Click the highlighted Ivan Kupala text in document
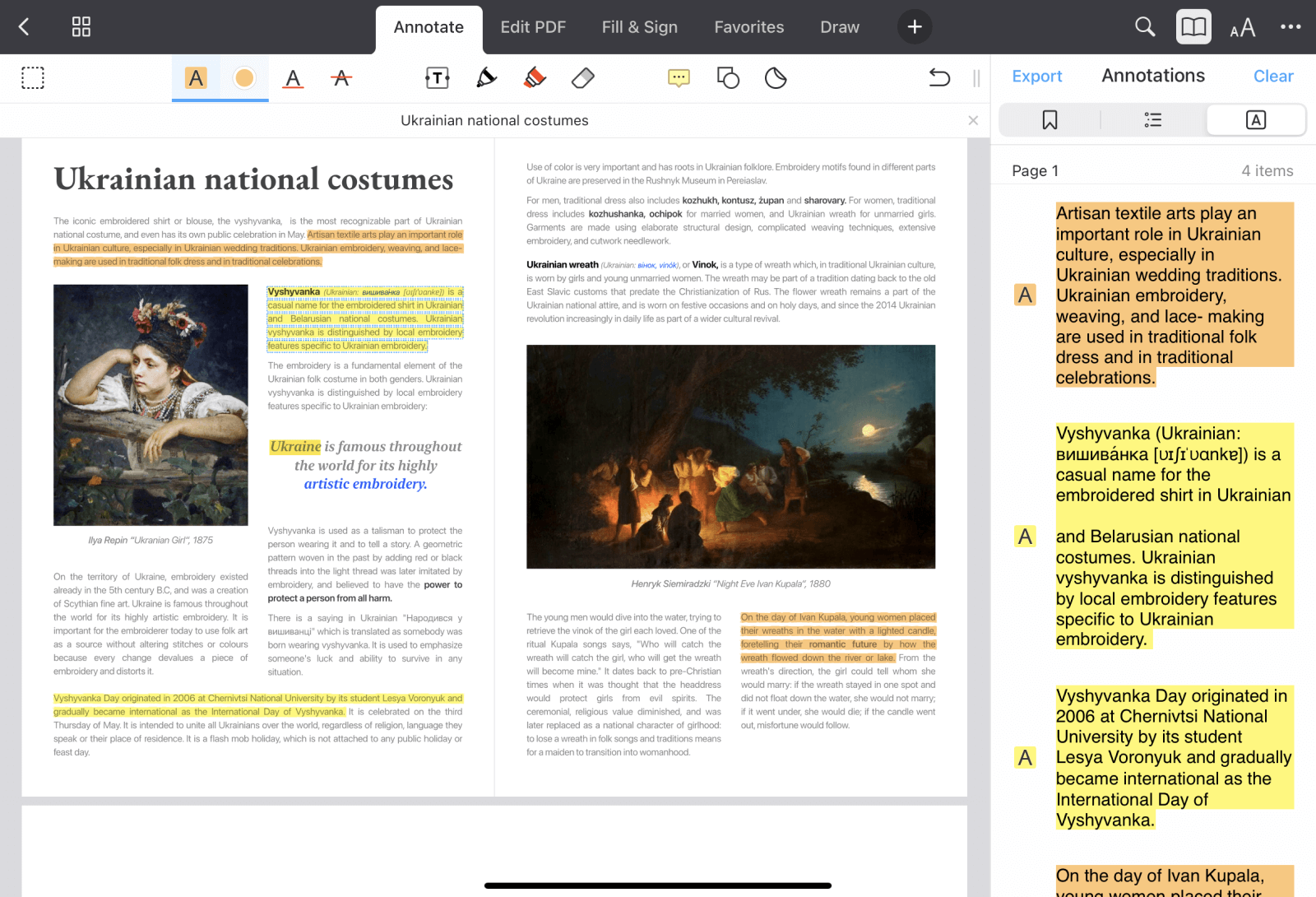Image resolution: width=1316 pixels, height=897 pixels. [837, 638]
